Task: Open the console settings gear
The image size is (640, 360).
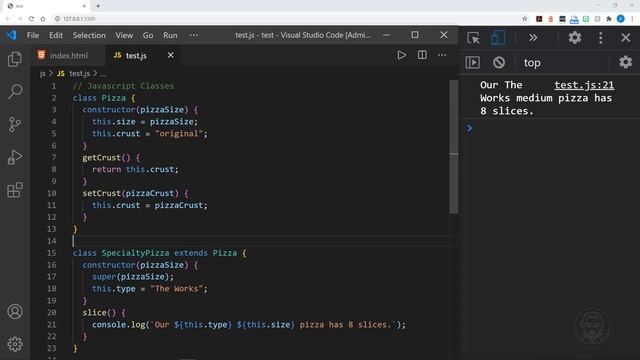Action: [x=625, y=62]
